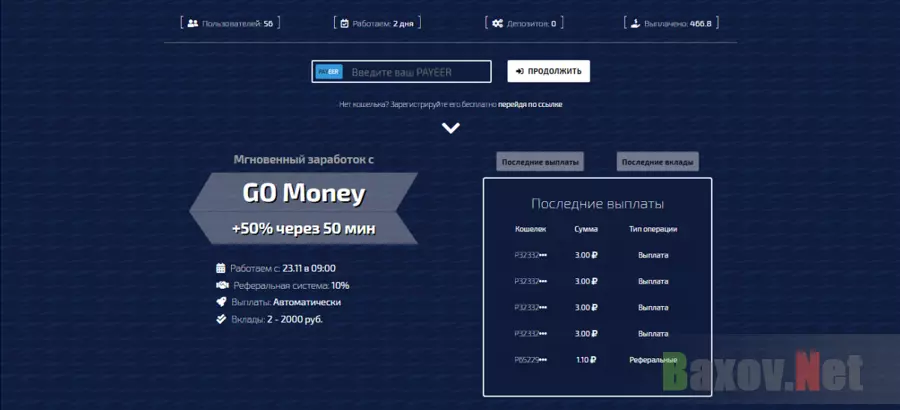This screenshot has width=900, height=410.
Task: Click the Тип операции column header
Action: pyautogui.click(x=653, y=229)
